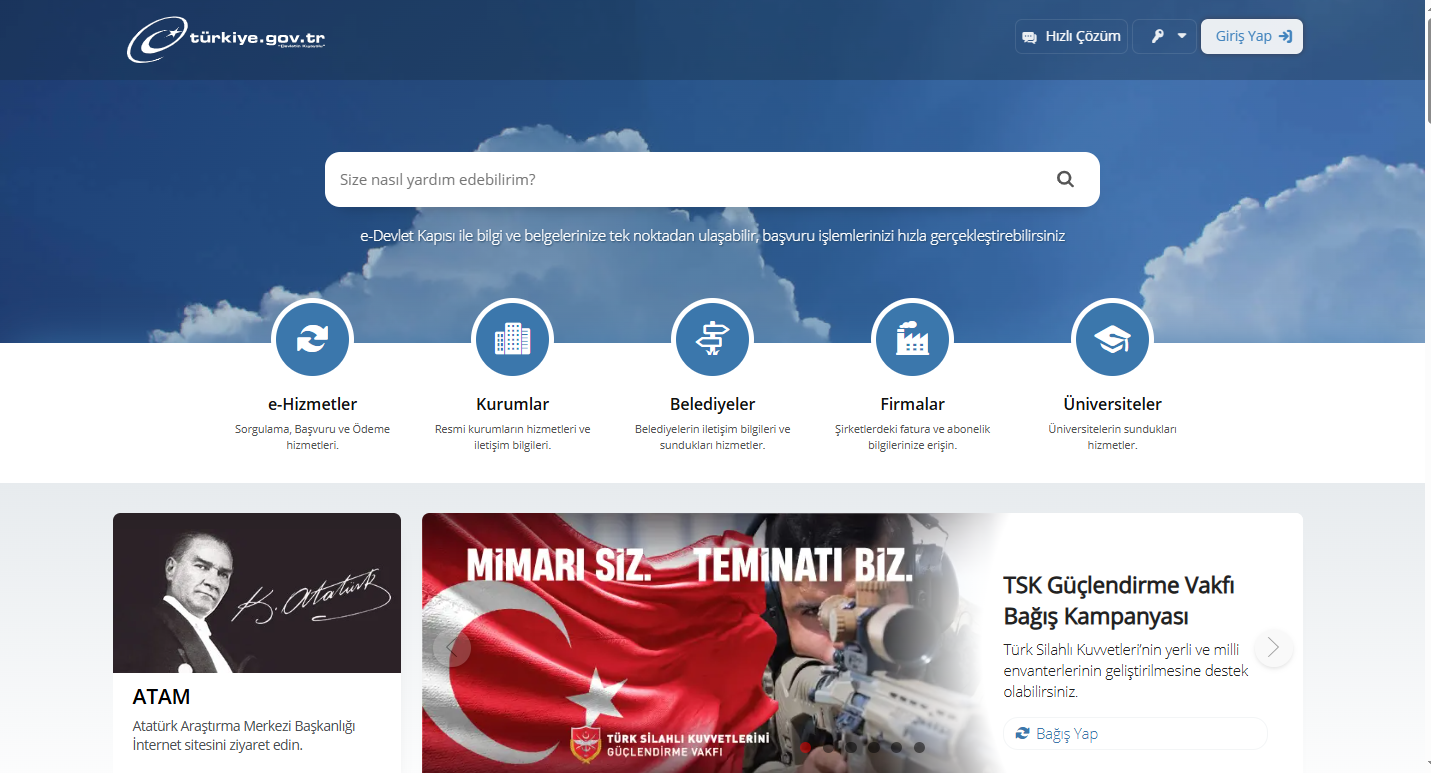Select the third carousel dot
The width and height of the screenshot is (1431, 773).
pos(851,746)
